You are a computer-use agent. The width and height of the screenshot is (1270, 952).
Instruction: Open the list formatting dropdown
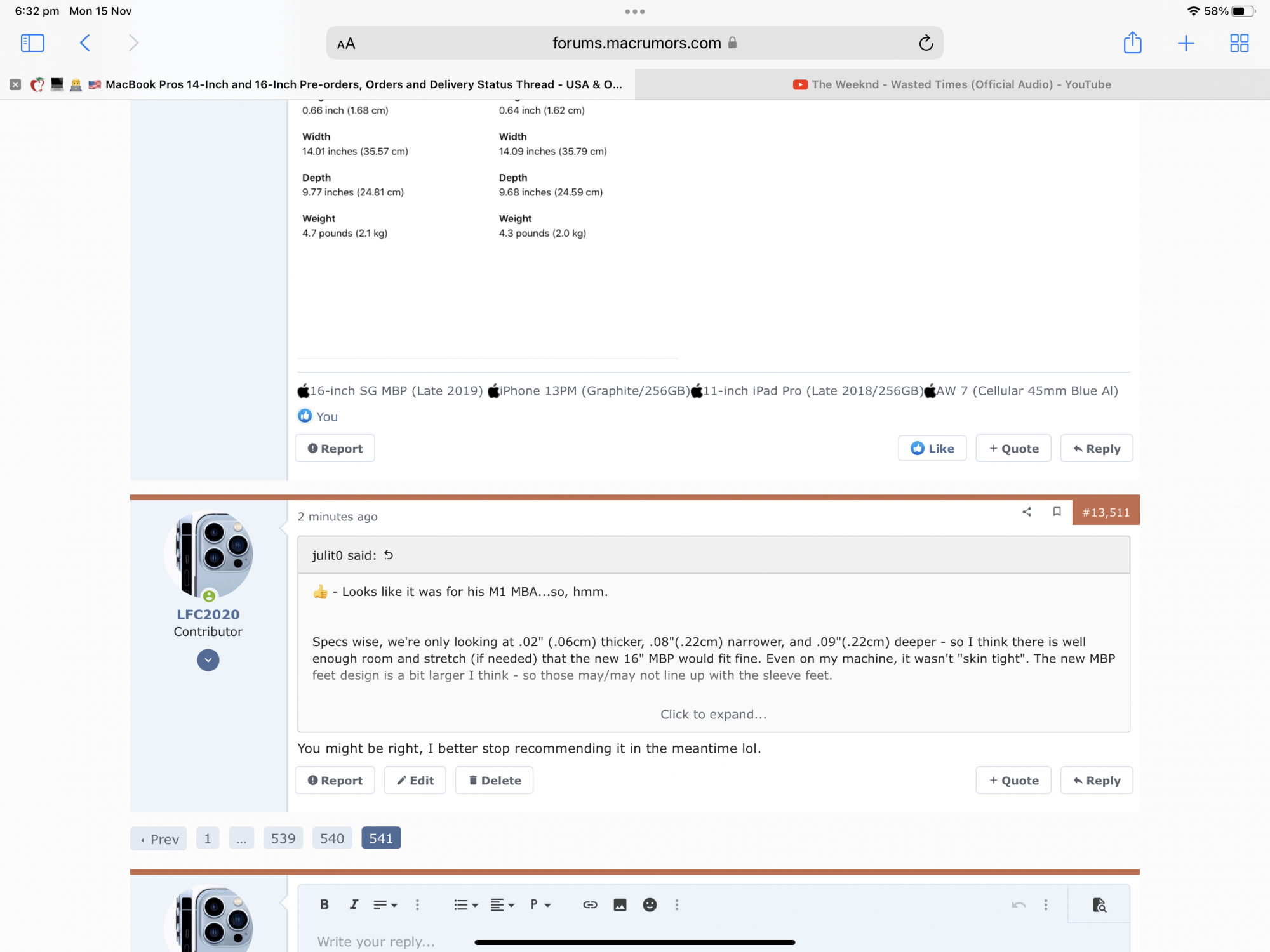click(x=465, y=904)
